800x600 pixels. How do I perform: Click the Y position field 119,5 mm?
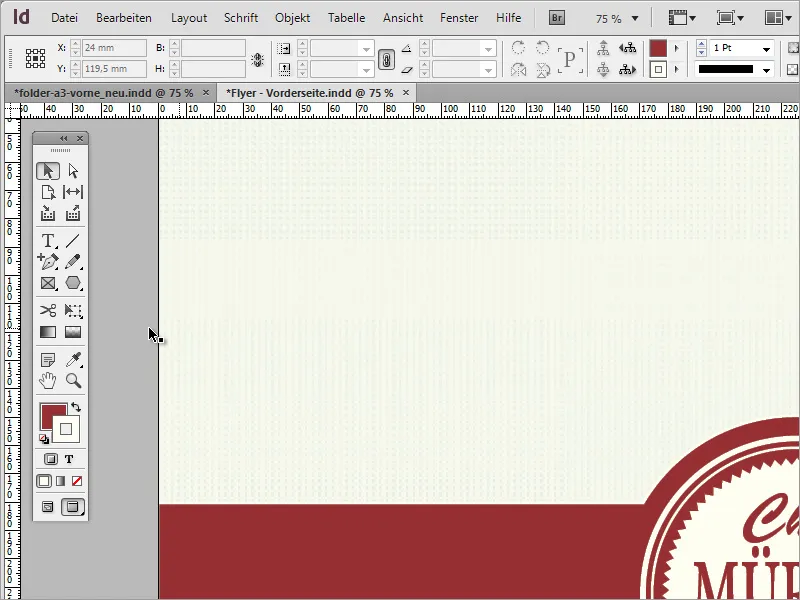tap(114, 69)
